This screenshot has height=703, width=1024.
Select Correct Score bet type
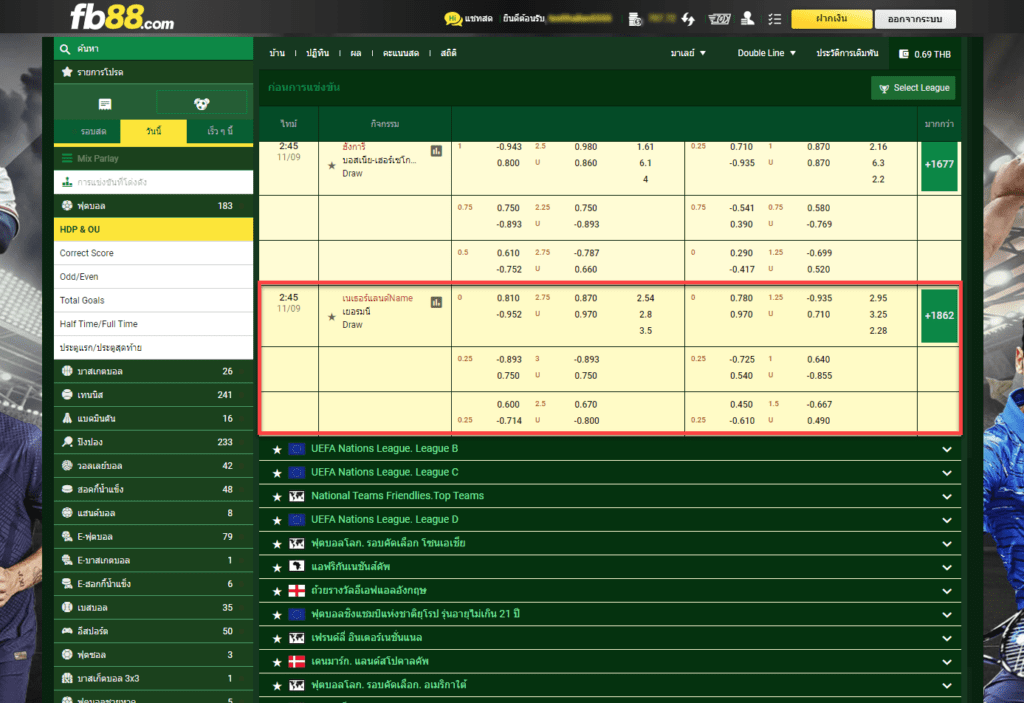pyautogui.click(x=153, y=253)
